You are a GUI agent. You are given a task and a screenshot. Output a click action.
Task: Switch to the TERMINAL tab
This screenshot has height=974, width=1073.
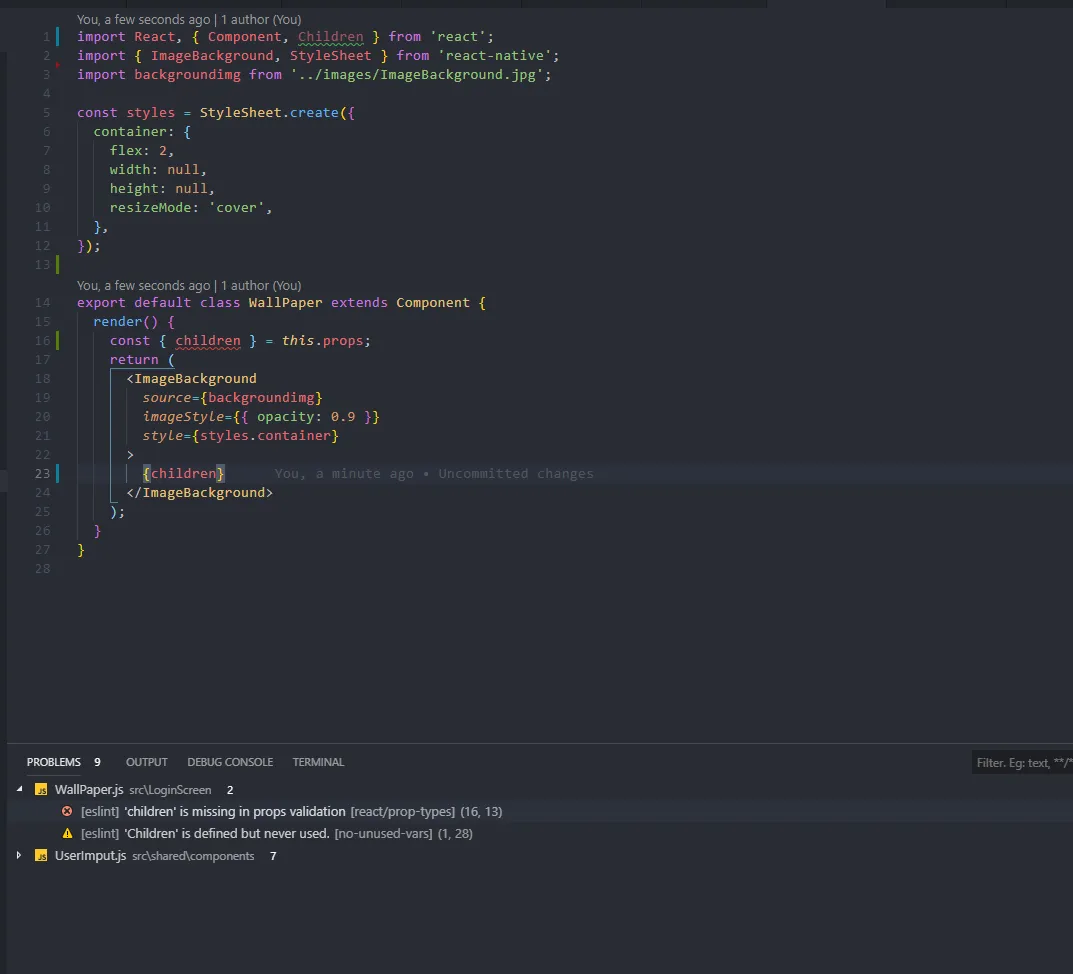(318, 762)
